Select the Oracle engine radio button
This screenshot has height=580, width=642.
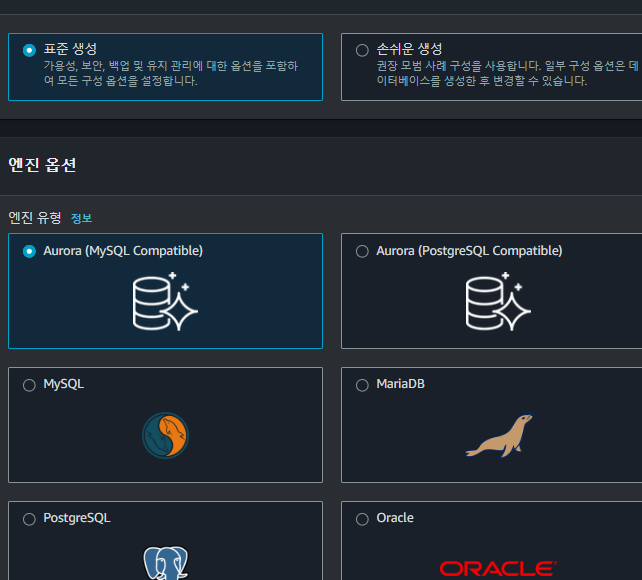click(x=362, y=519)
